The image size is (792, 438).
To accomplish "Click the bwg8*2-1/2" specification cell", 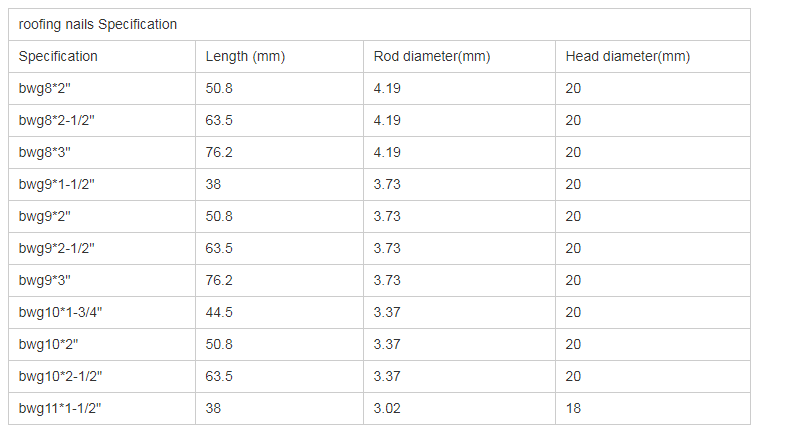I will click(57, 120).
